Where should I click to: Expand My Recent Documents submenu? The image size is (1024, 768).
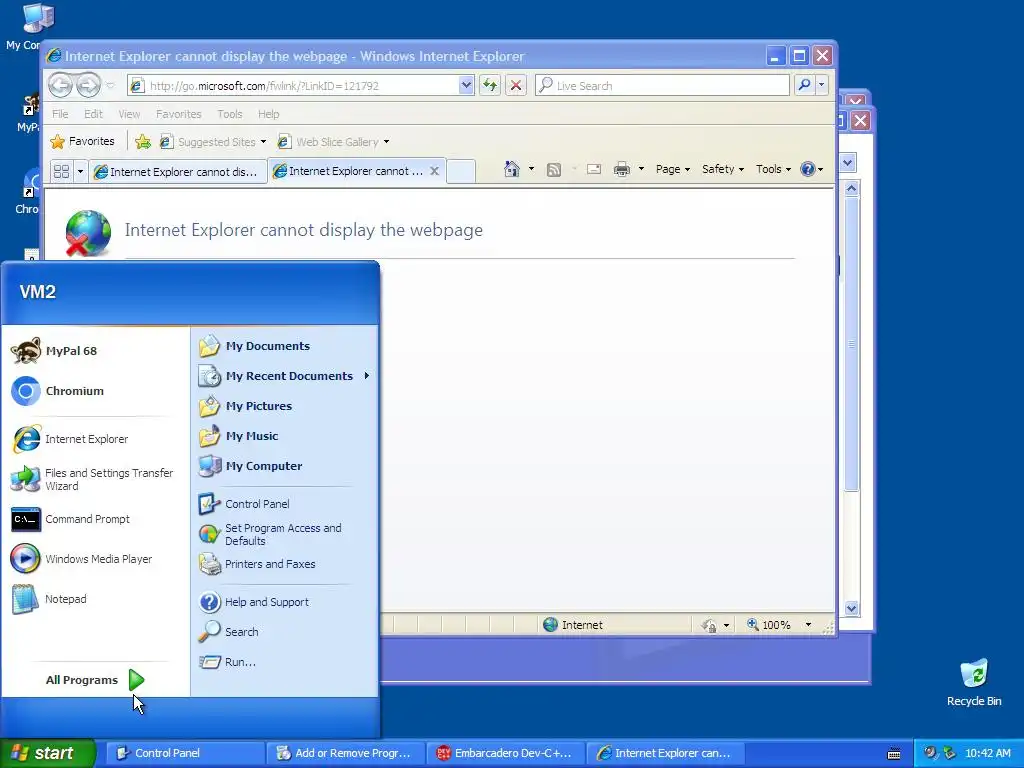click(x=285, y=376)
